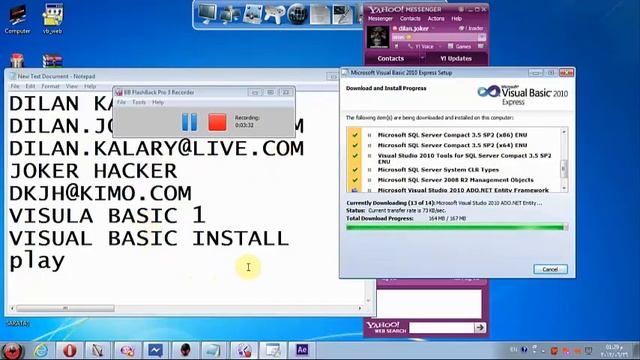
Task: Open Tools menu in FlashBack Recorder
Action: pyautogui.click(x=139, y=102)
